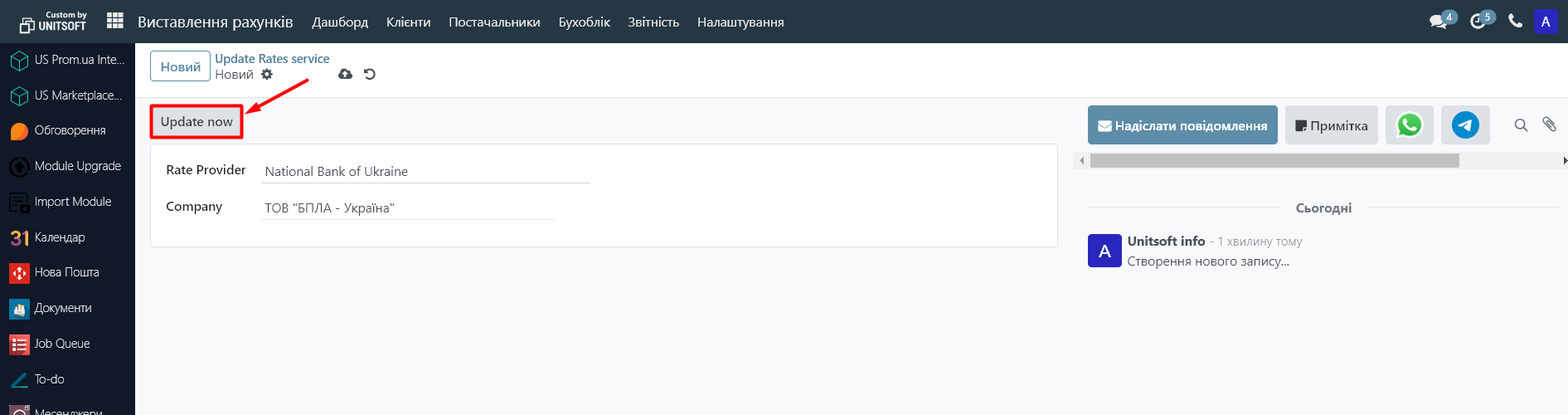Click the horizontal scrollbar in the chatter
The height and width of the screenshot is (415, 1568).
click(1274, 161)
